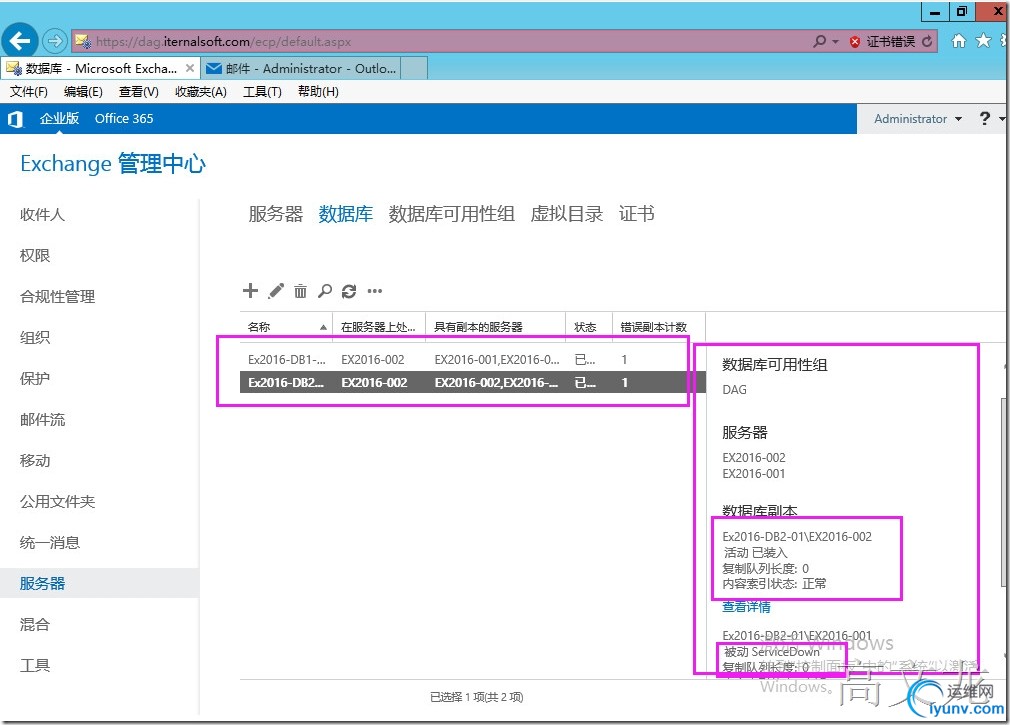Go to 保护 in left navigation
Viewport: 1010px width, 725px height.
click(x=35, y=379)
